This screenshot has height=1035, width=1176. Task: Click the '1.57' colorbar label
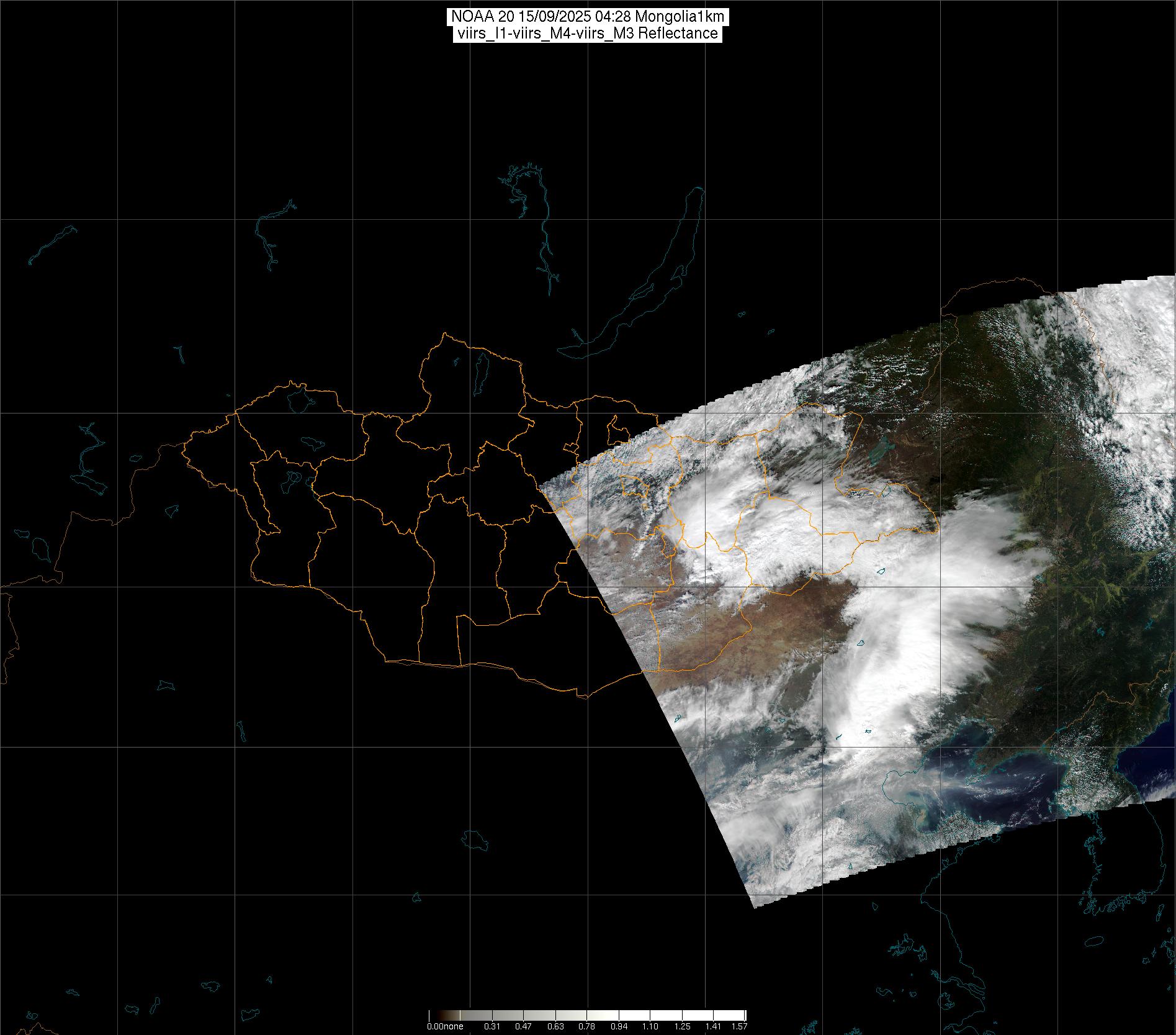coord(739,1027)
